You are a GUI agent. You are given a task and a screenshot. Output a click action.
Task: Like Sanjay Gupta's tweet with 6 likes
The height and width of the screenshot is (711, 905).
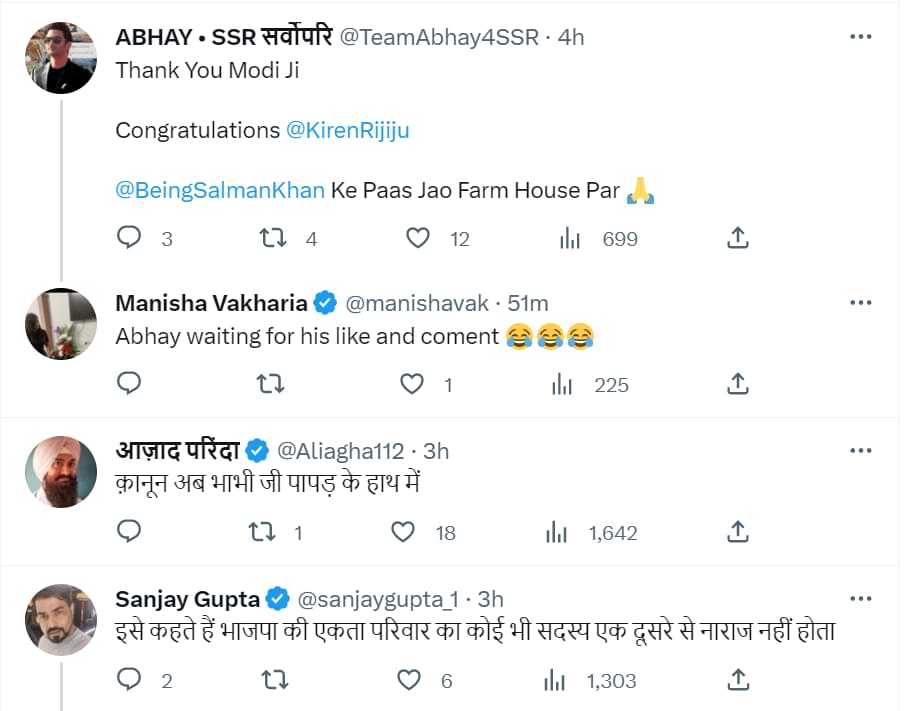pos(409,680)
